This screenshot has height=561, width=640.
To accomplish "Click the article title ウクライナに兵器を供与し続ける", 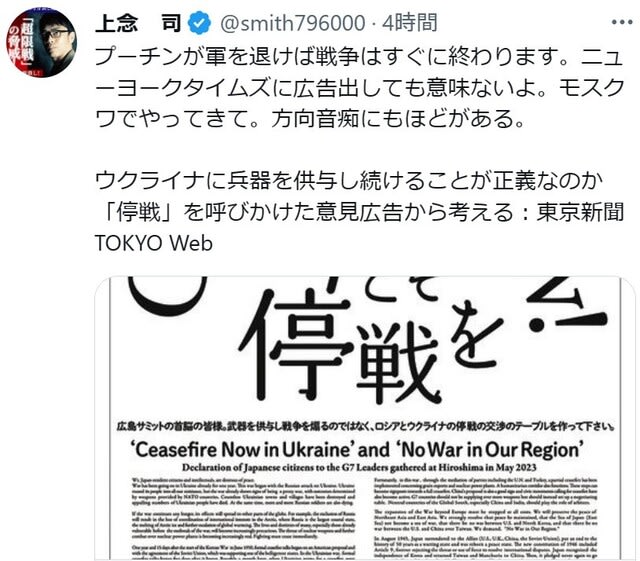I will pos(349,180).
